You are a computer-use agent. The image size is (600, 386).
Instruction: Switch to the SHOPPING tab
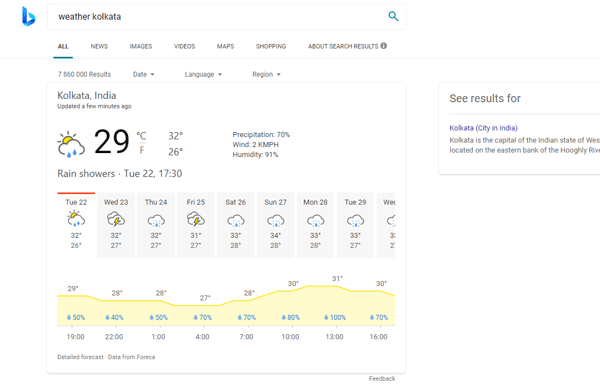pos(271,46)
